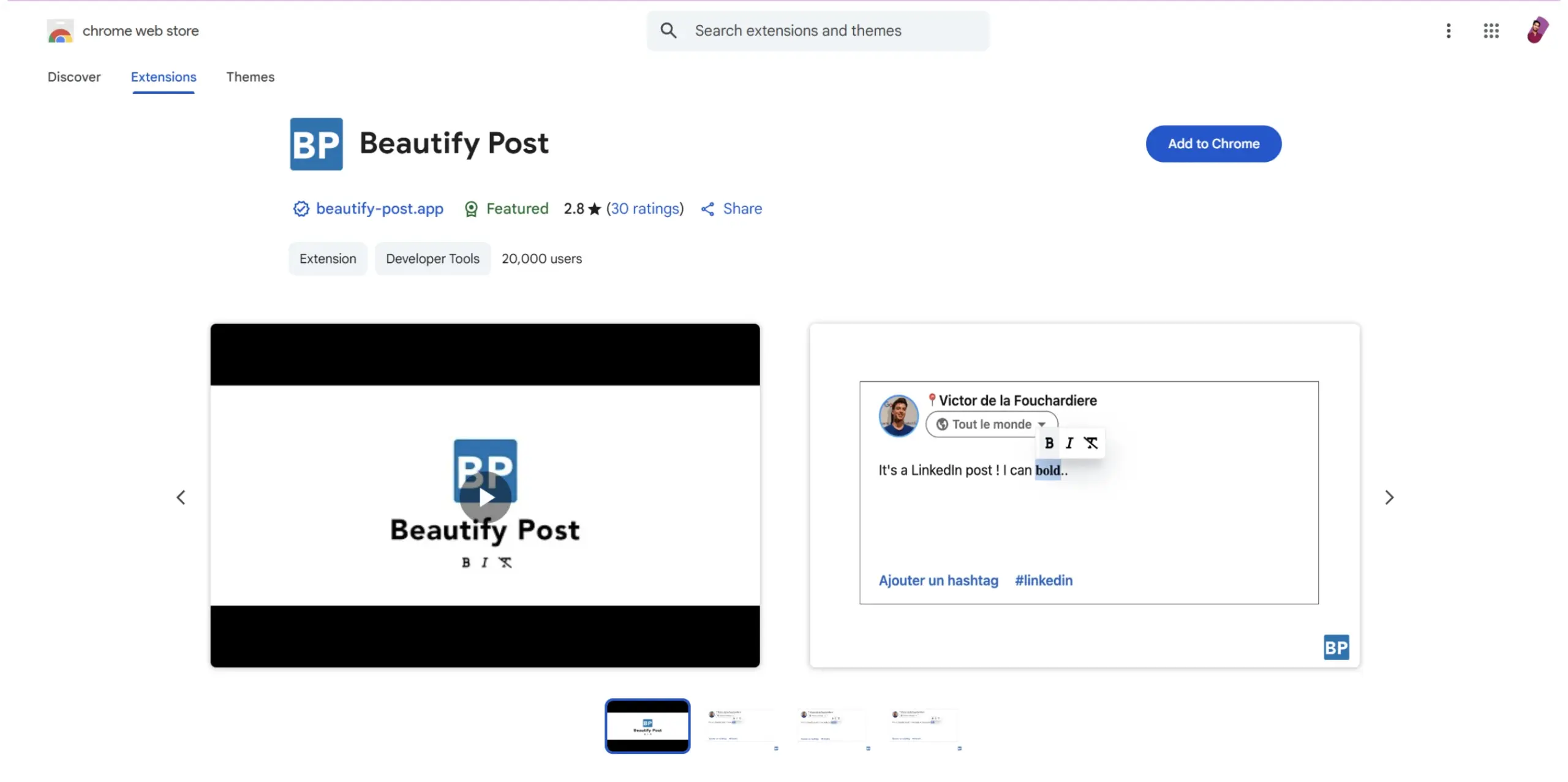This screenshot has height=782, width=1568.
Task: Click the Featured badge icon
Action: point(470,209)
